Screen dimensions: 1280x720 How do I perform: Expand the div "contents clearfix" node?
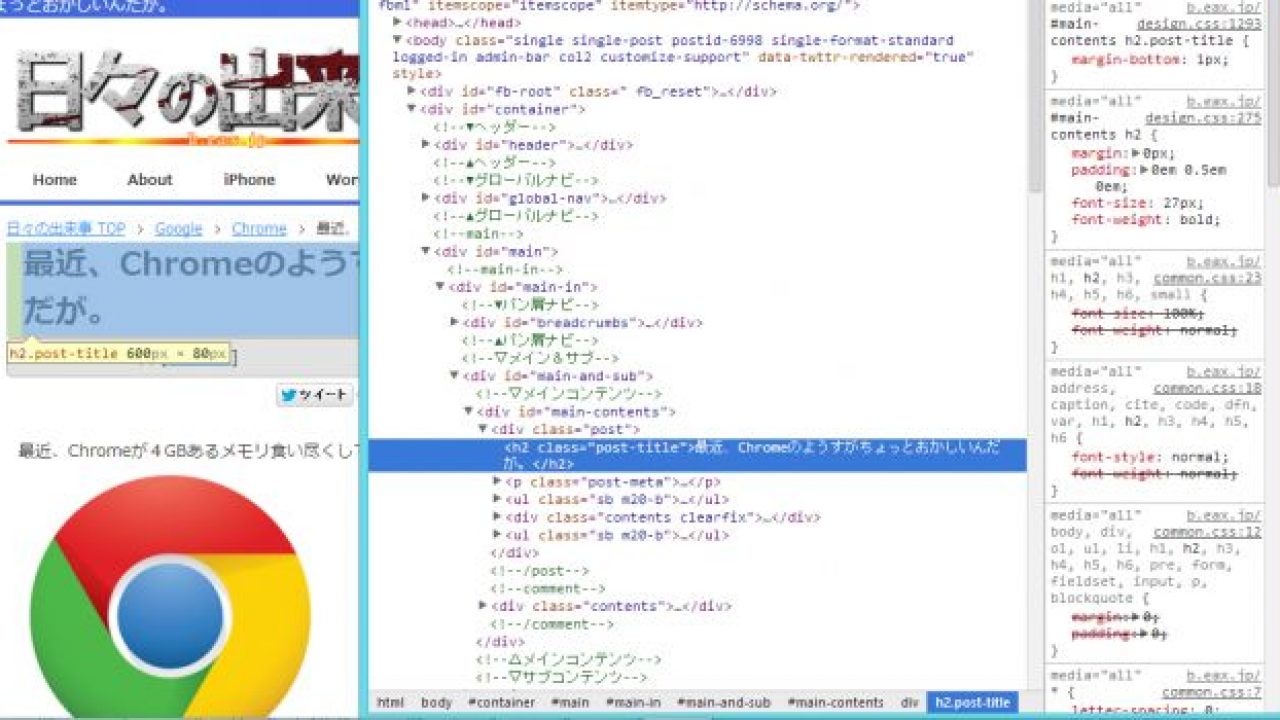tap(497, 518)
